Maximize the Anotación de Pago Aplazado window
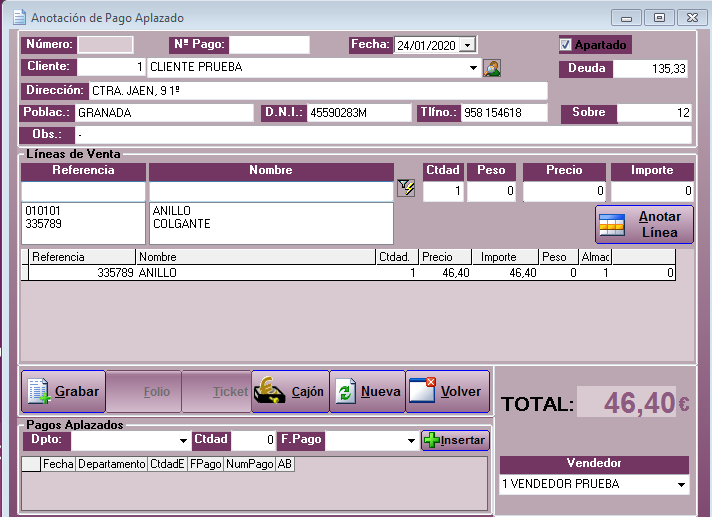This screenshot has height=517, width=712. pos(659,18)
